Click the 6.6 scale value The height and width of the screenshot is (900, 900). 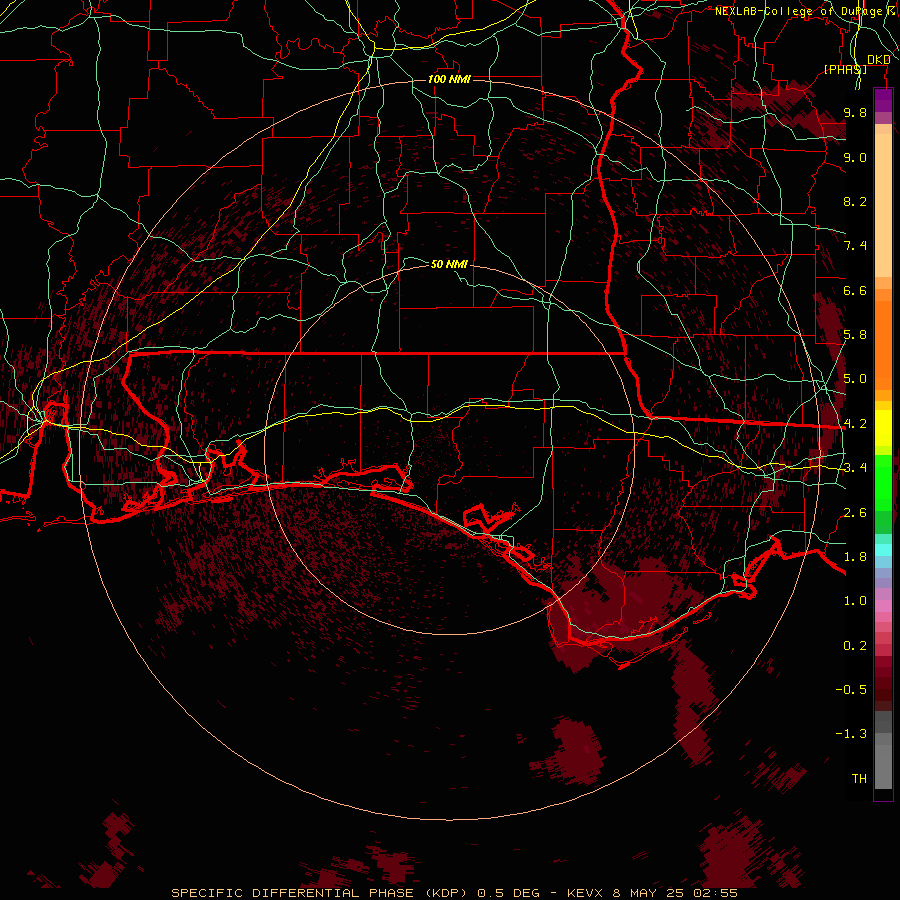pos(855,290)
